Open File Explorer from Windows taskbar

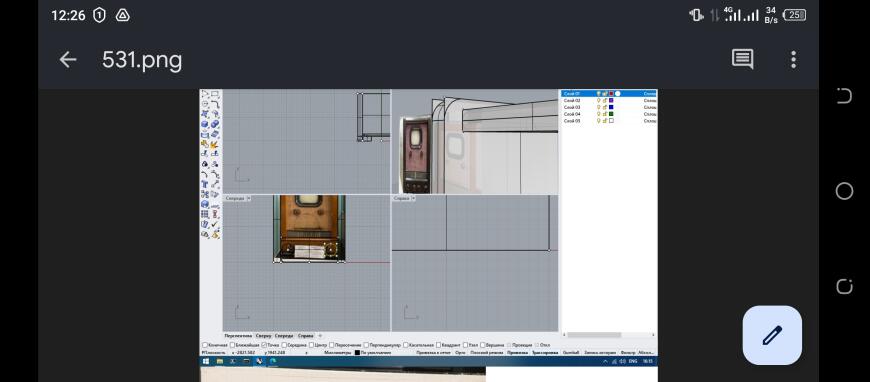click(x=220, y=361)
